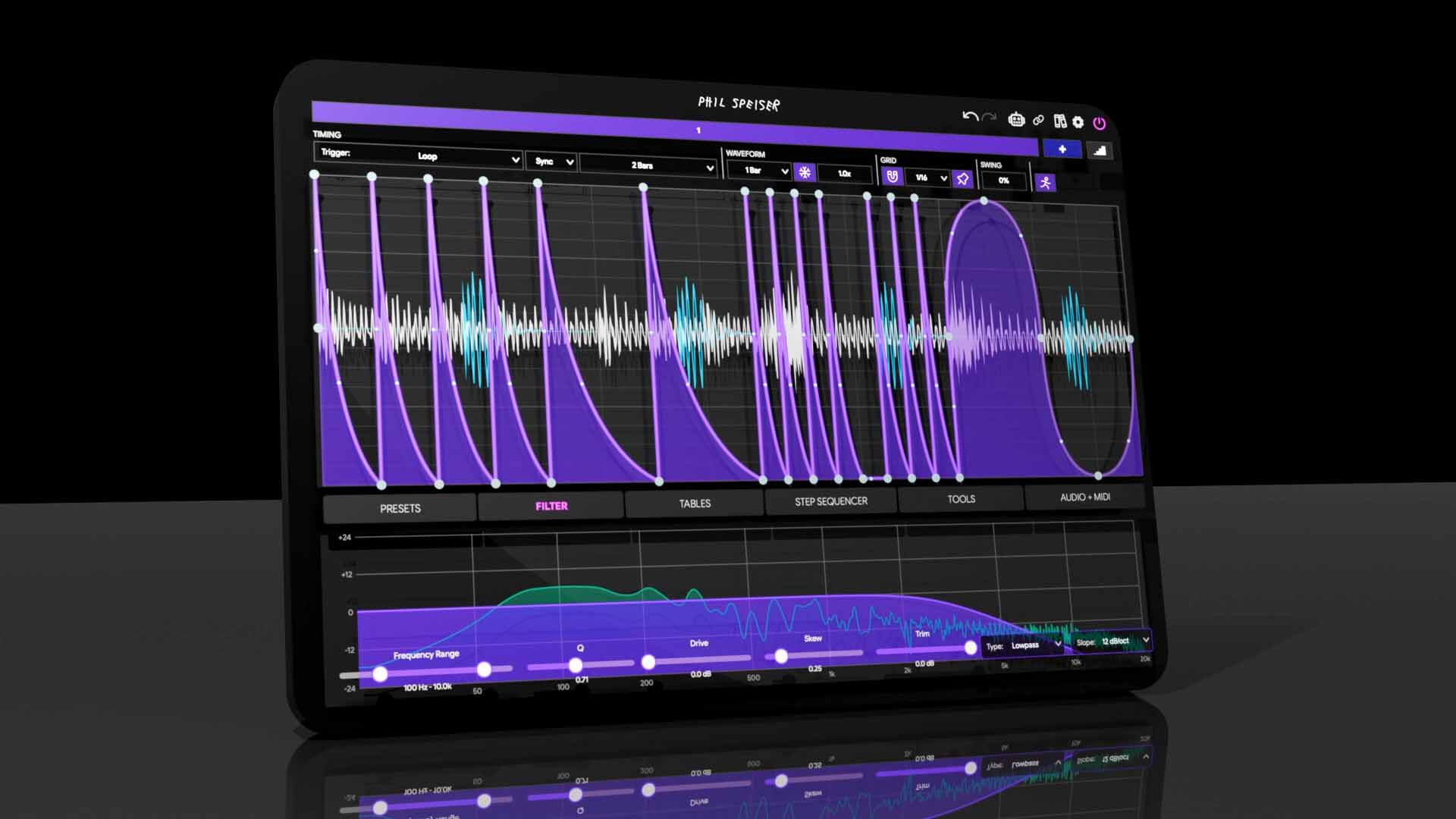Image resolution: width=1456 pixels, height=819 pixels.
Task: Open the Waveform 1 Bar dropdown
Action: pyautogui.click(x=759, y=171)
